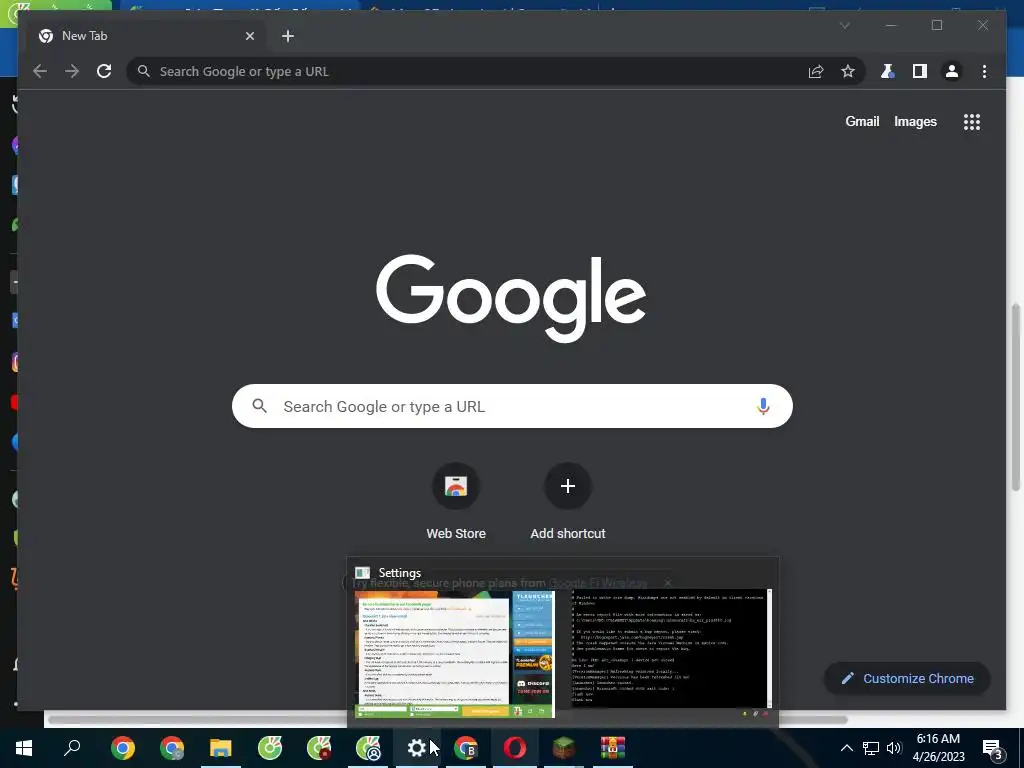Select the New Tab browser tab
This screenshot has height=768, width=1024.
[146, 36]
